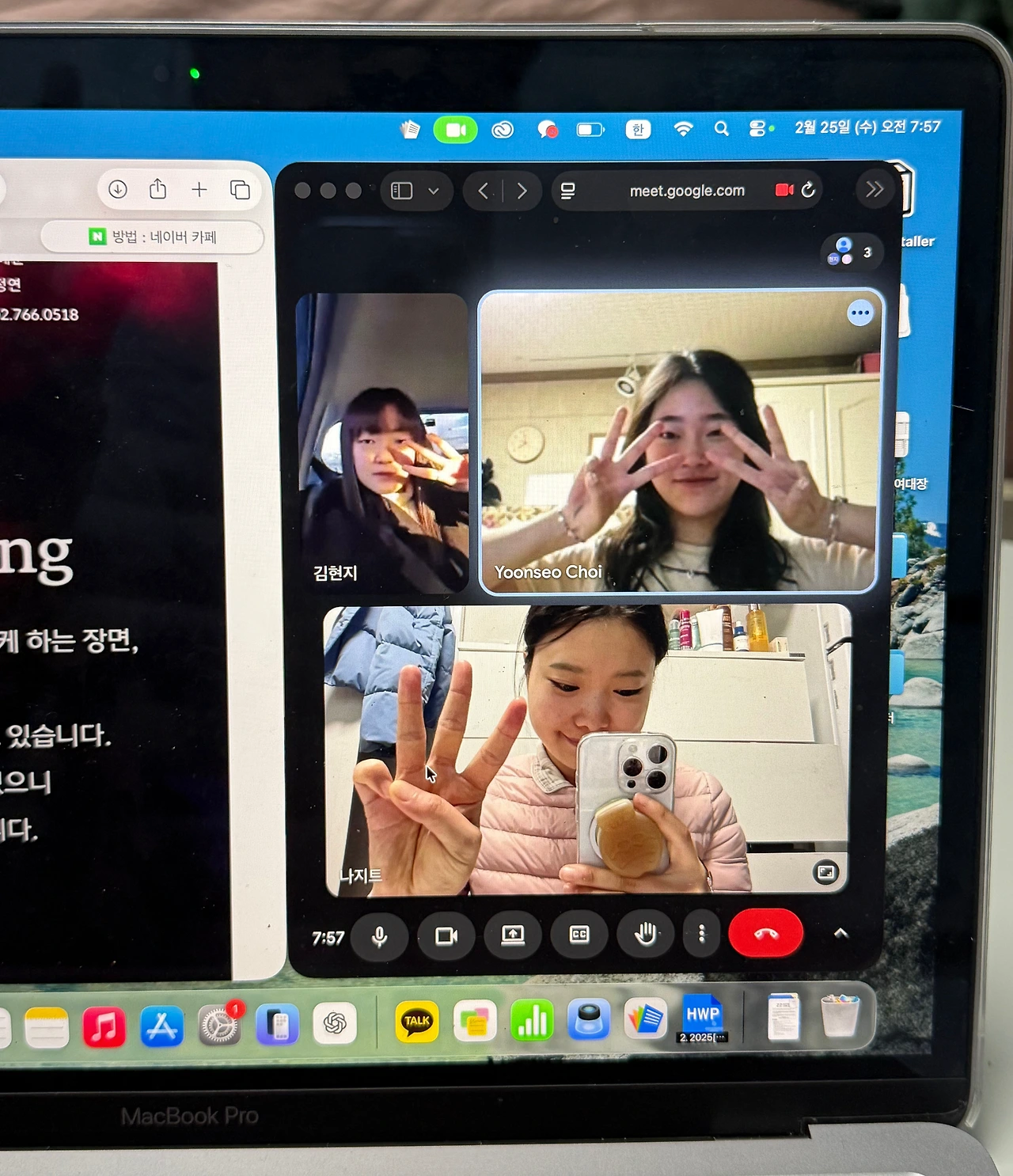1013x1176 pixels.
Task: Click the 7:57 clock in Meet controls
Action: [x=328, y=939]
